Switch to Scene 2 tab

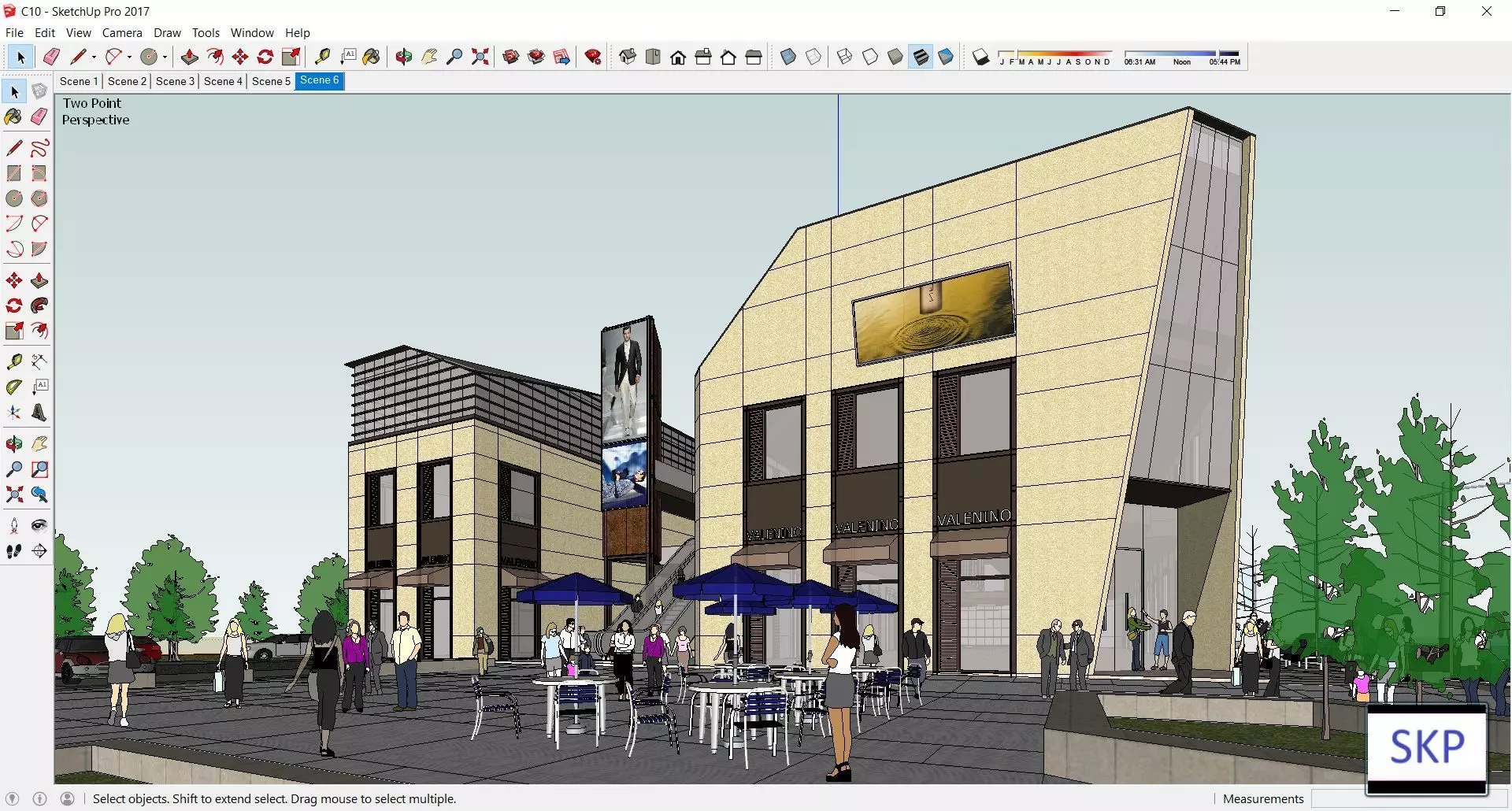click(x=127, y=81)
